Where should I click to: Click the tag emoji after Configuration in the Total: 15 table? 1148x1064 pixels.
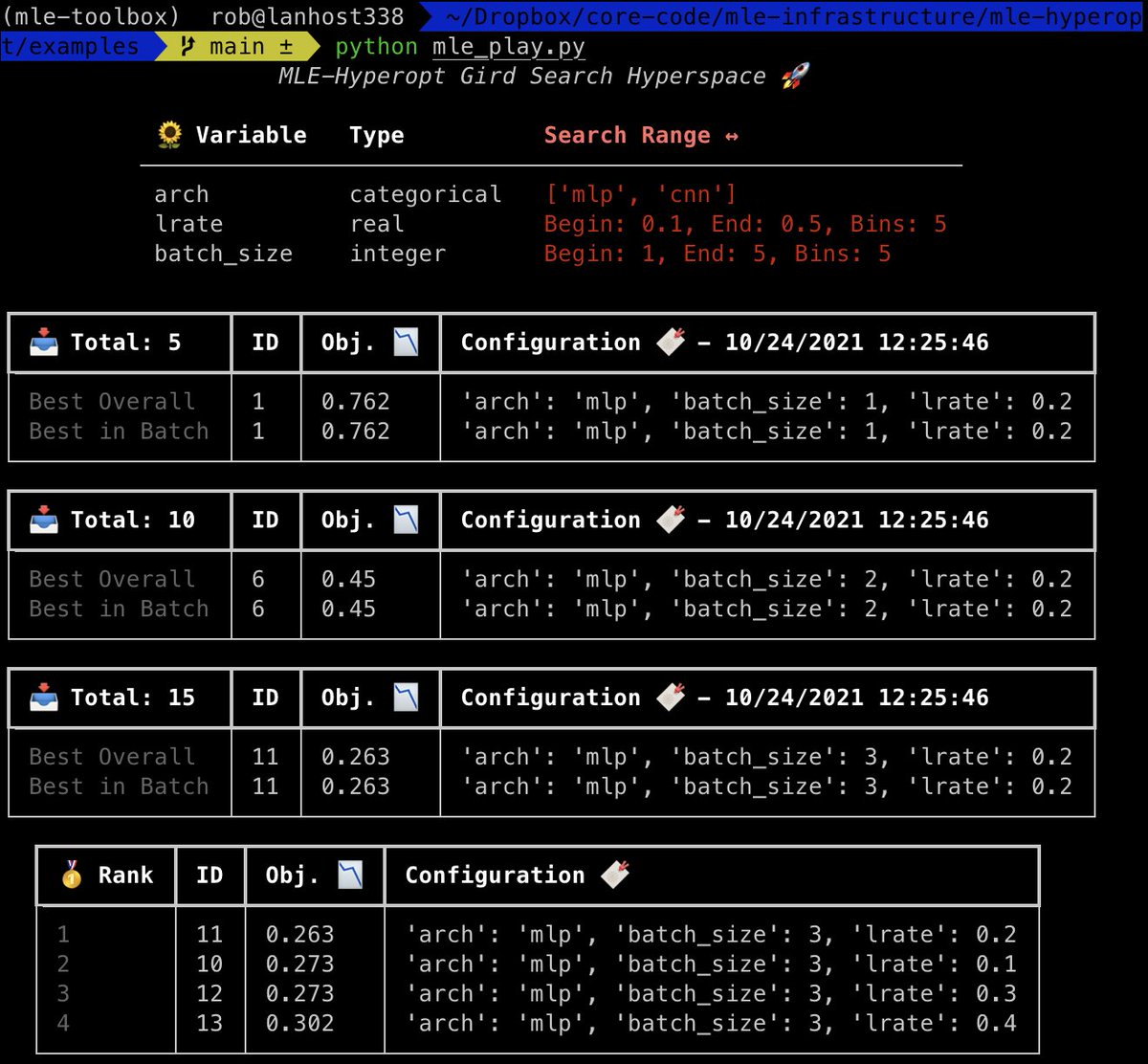point(671,698)
